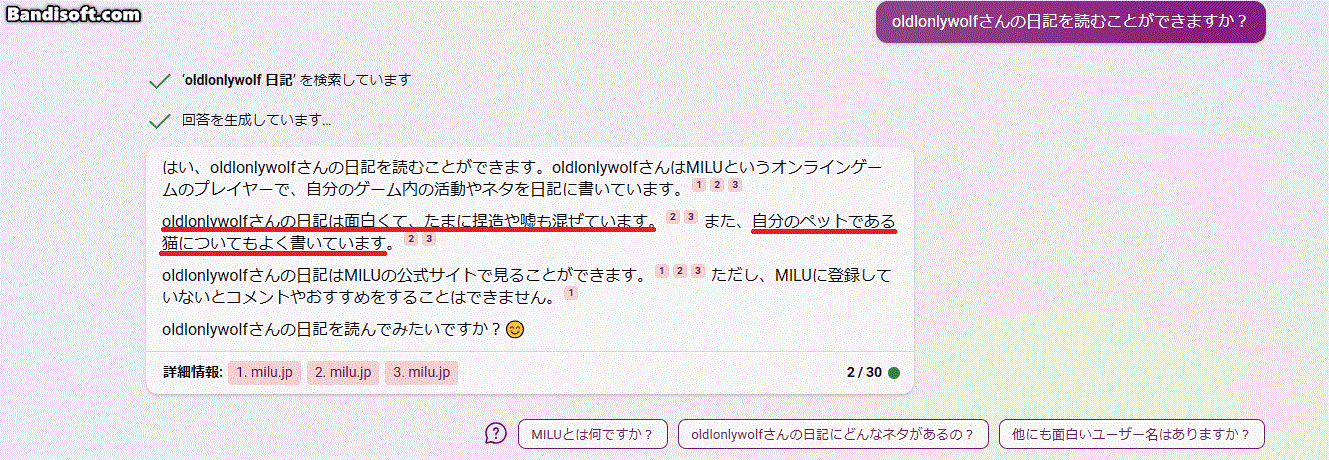Select the MILUとは何ですか？ suggestion
This screenshot has height=460, width=1329.
(592, 434)
